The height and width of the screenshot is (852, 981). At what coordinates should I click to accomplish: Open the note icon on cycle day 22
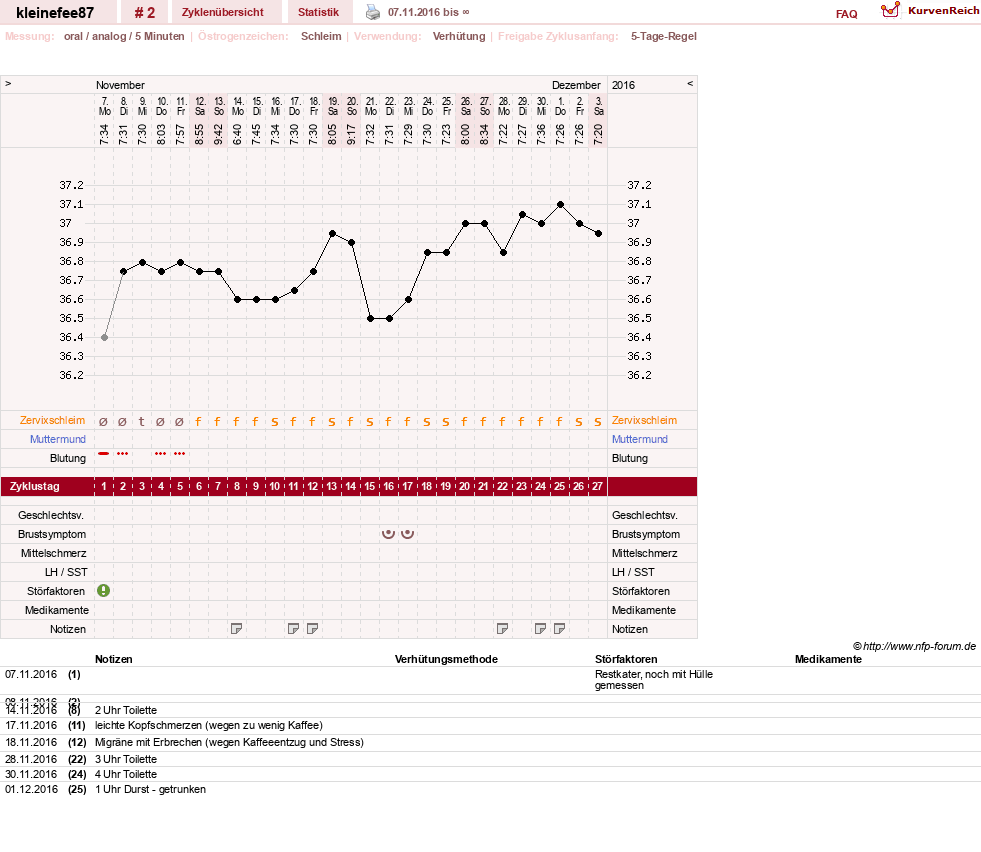pyautogui.click(x=502, y=629)
